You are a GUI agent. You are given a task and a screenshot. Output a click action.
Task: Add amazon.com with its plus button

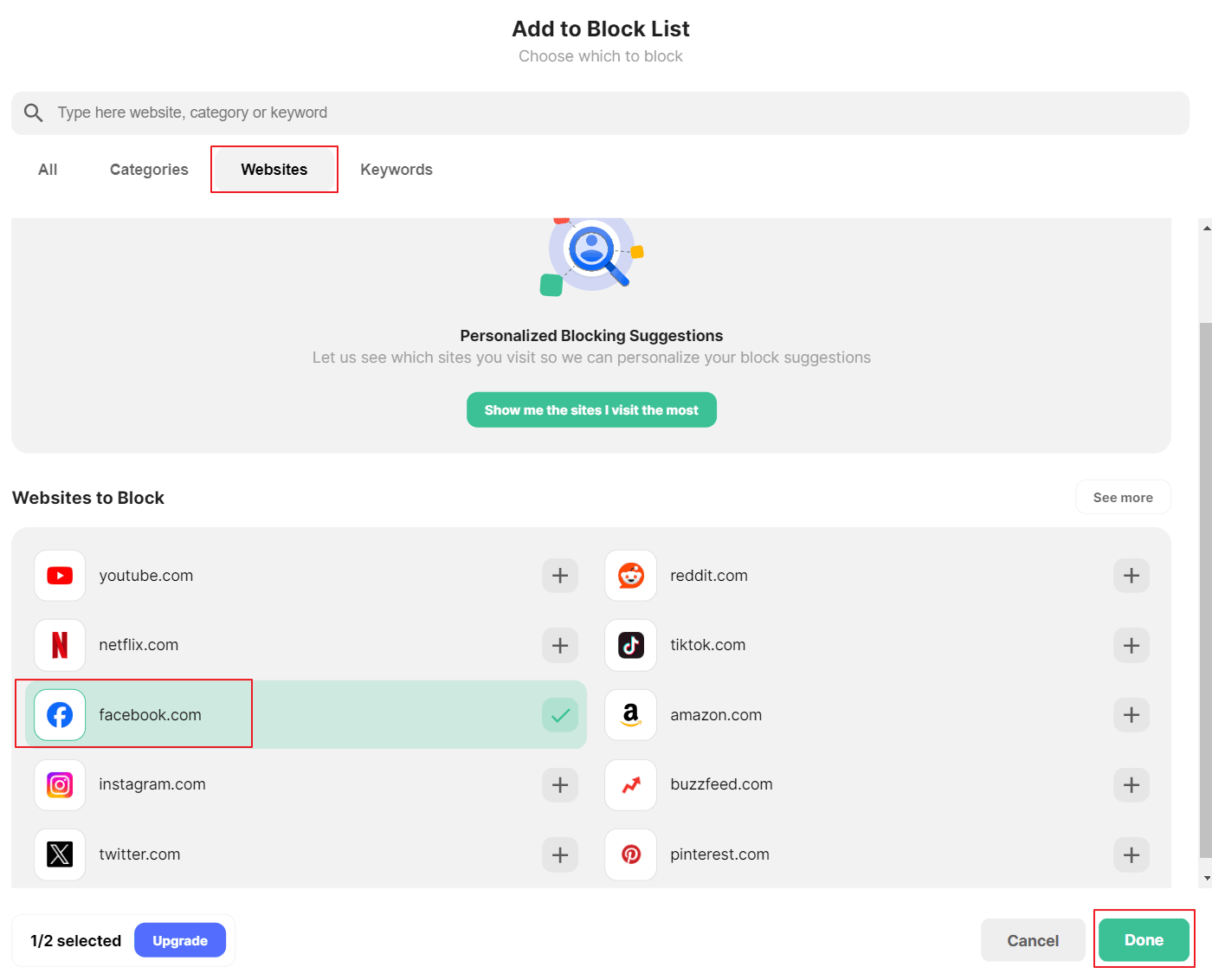tap(1131, 715)
